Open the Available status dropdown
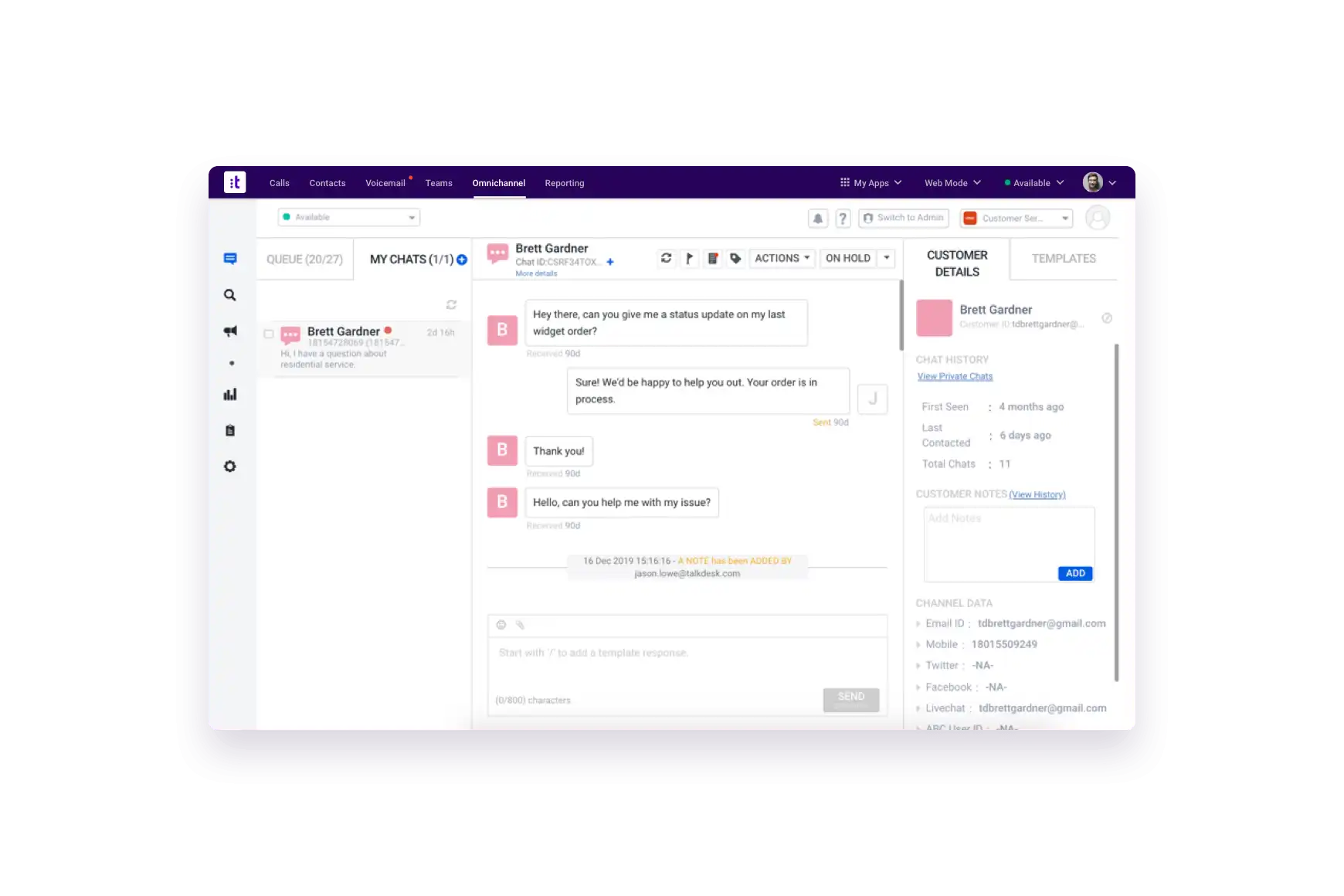Viewport: 1344px width, 896px height. click(348, 218)
